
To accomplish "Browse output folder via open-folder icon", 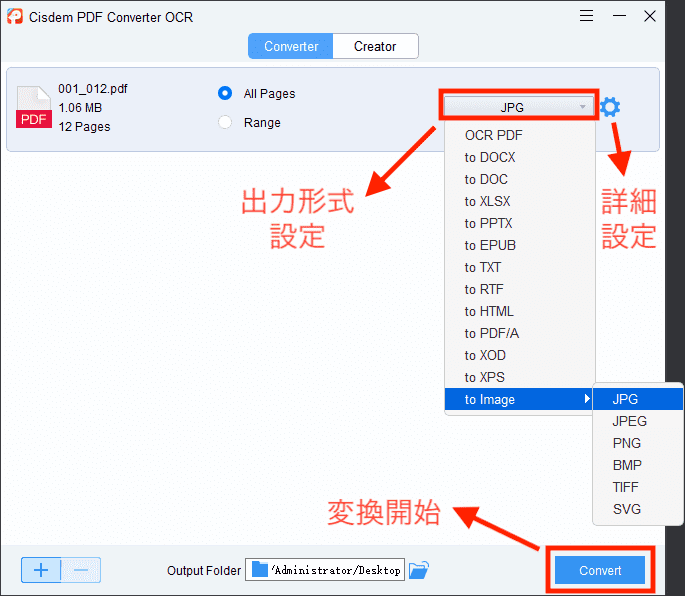I will (419, 570).
